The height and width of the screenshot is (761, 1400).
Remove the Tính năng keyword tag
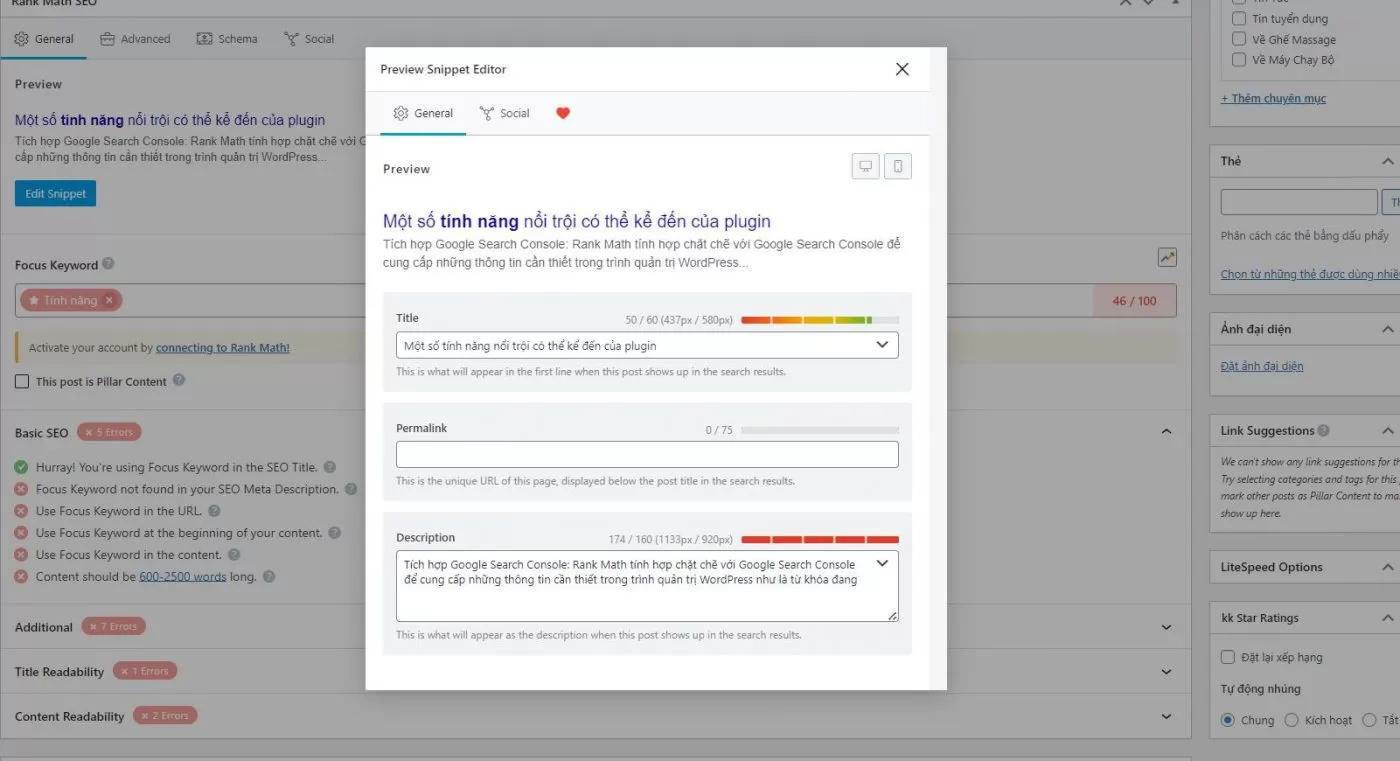click(x=110, y=300)
